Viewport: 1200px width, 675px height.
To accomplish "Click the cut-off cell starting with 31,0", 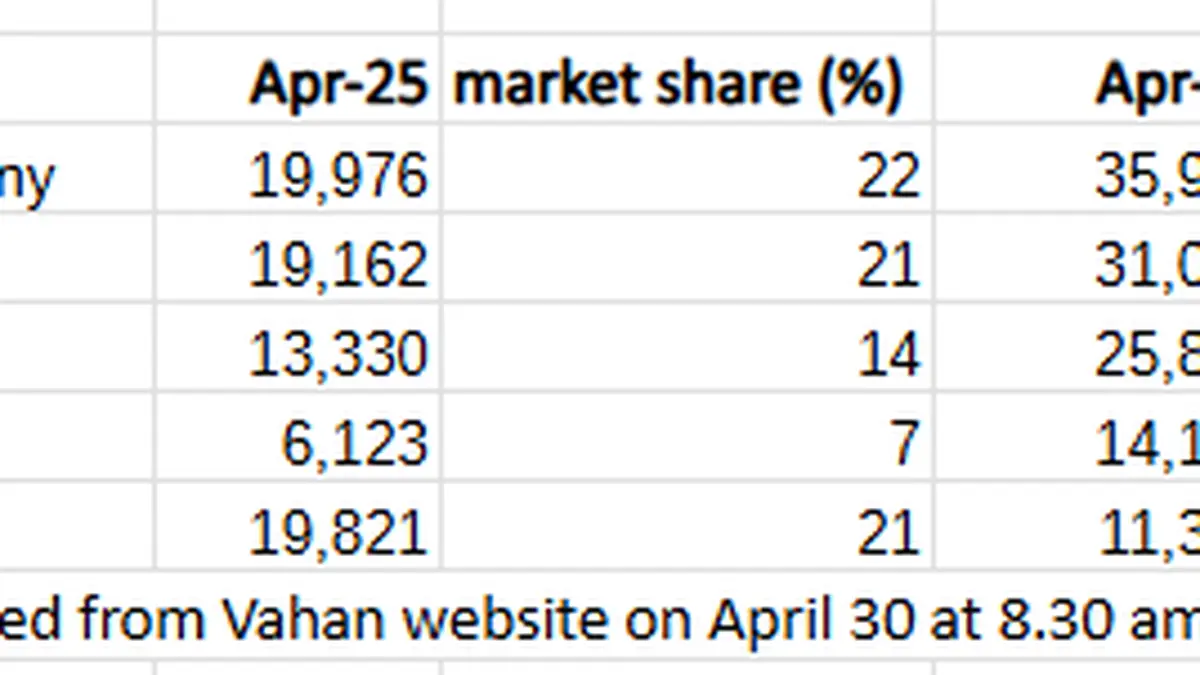I will pyautogui.click(x=1147, y=265).
